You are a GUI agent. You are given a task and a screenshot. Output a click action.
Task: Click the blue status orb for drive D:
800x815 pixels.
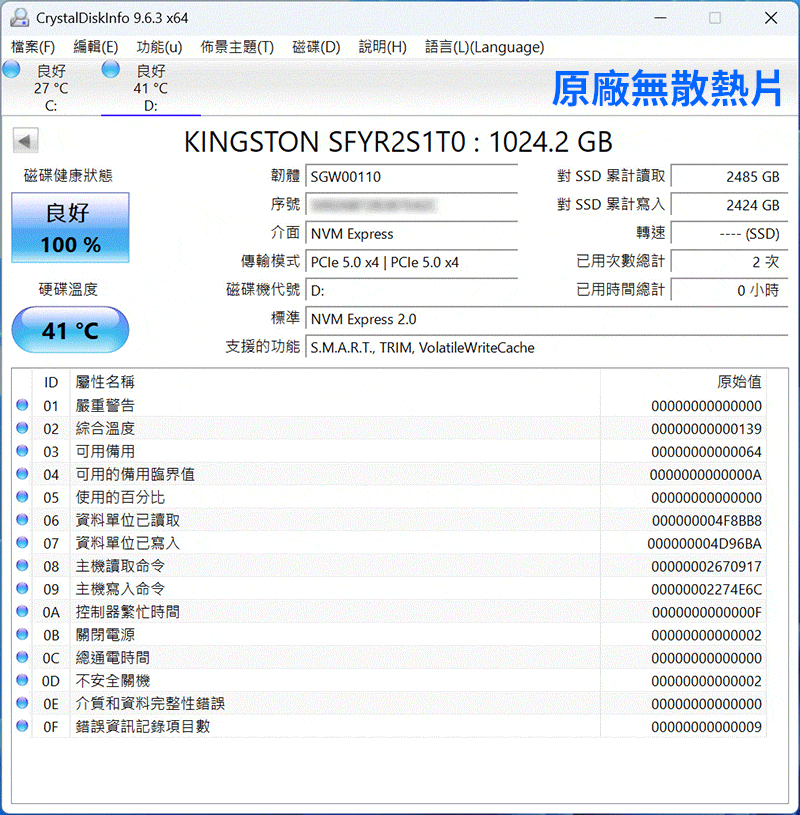click(111, 69)
